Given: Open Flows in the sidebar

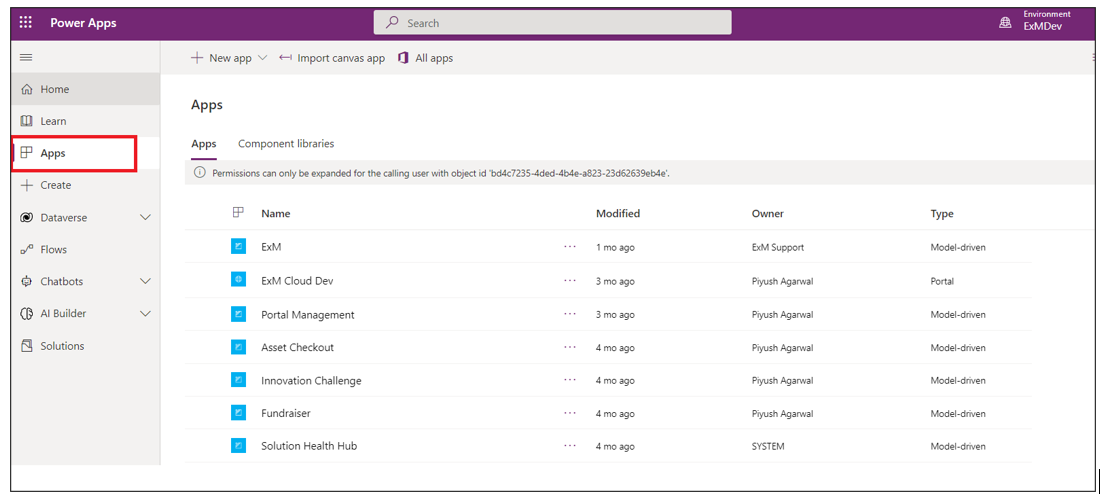Looking at the screenshot, I should click(86, 249).
